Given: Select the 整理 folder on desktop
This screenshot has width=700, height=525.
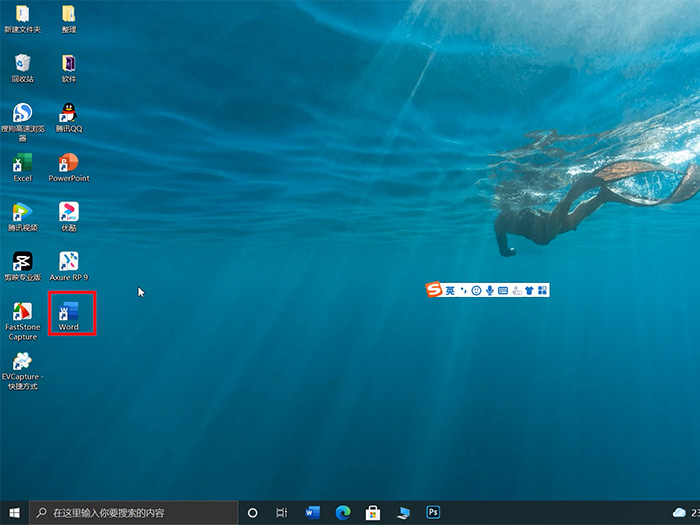Looking at the screenshot, I should 69,19.
